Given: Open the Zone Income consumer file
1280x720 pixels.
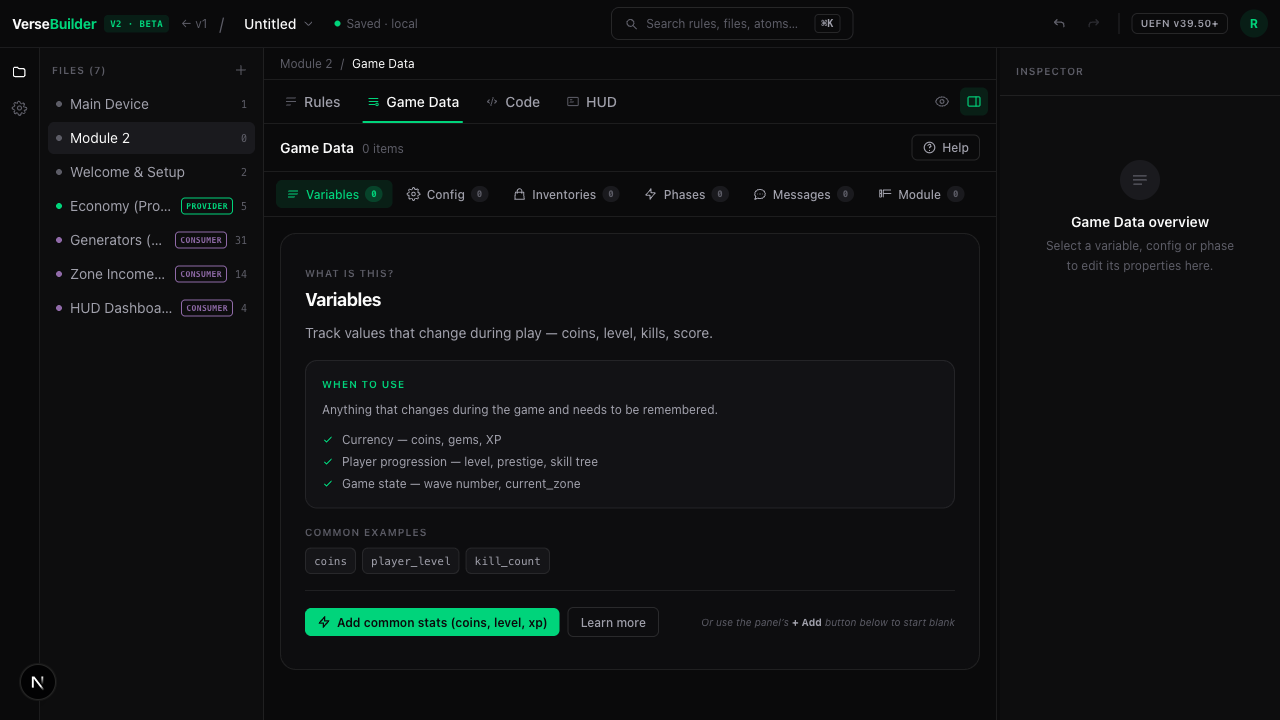Looking at the screenshot, I should [151, 274].
